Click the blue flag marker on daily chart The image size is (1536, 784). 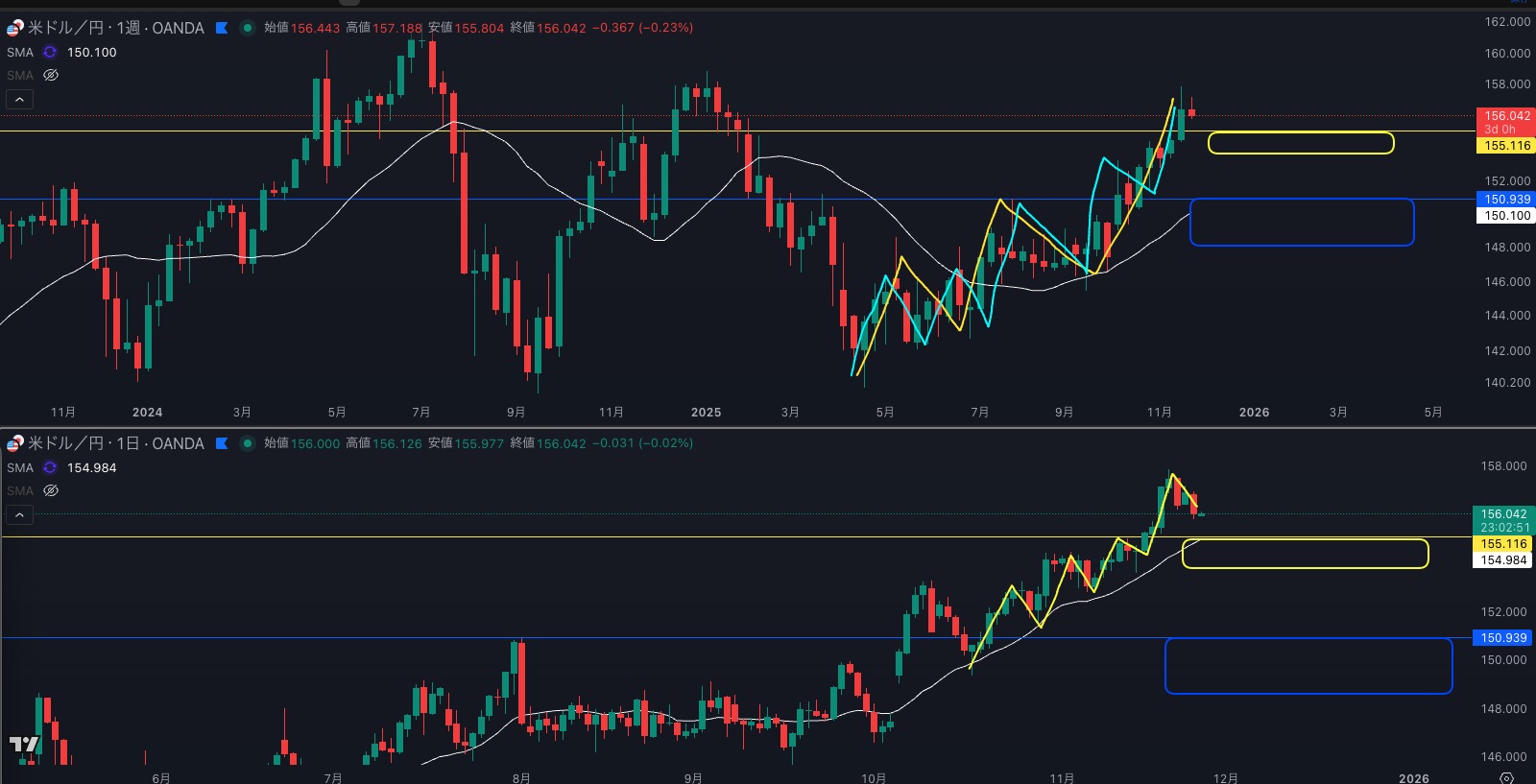pos(222,443)
